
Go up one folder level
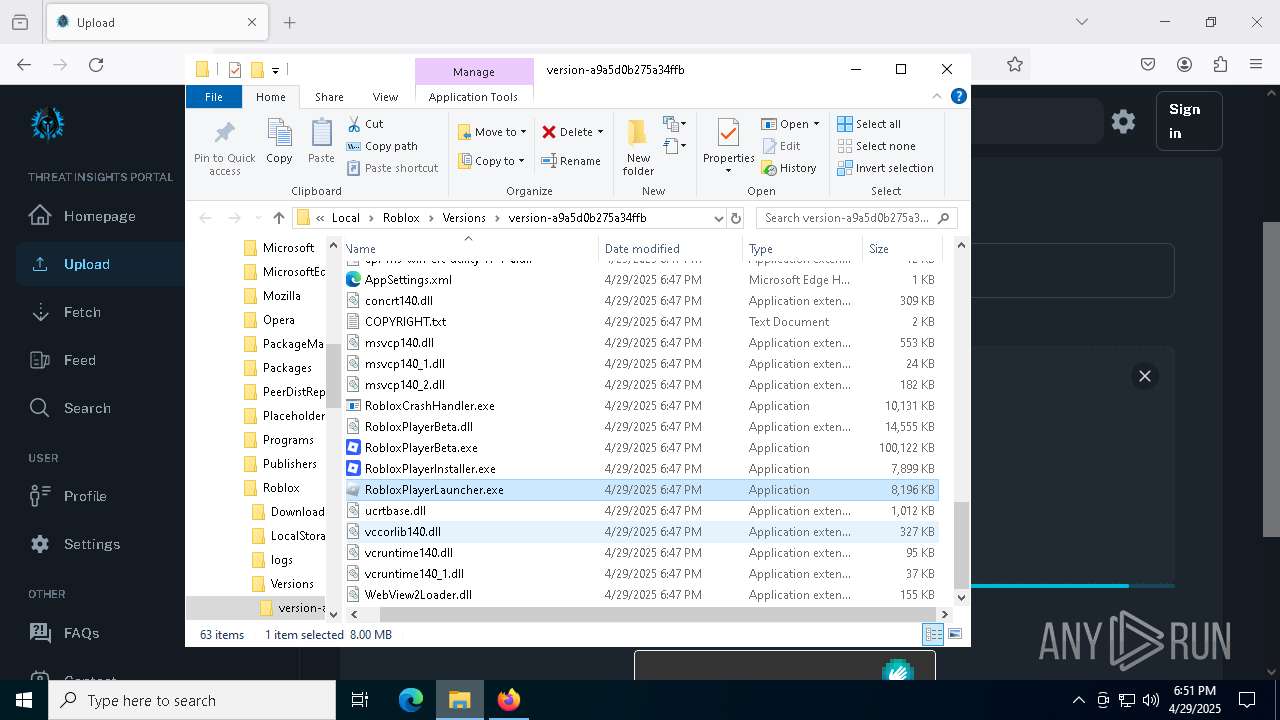click(279, 218)
